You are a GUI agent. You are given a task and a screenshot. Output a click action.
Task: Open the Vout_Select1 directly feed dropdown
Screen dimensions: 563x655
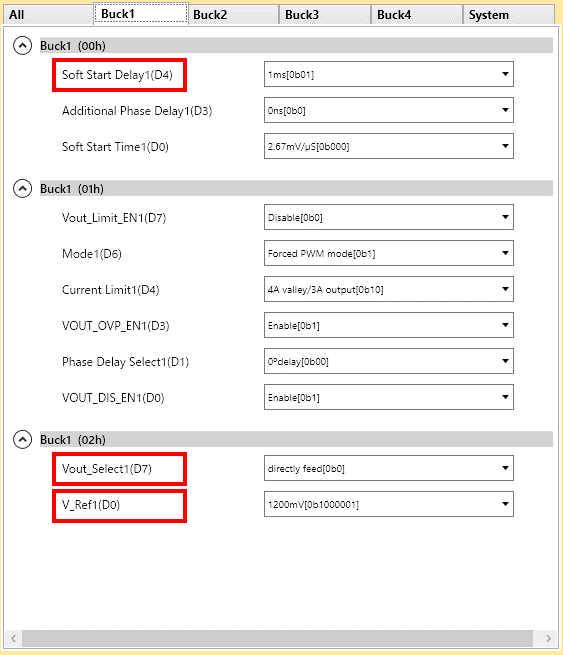pos(388,468)
